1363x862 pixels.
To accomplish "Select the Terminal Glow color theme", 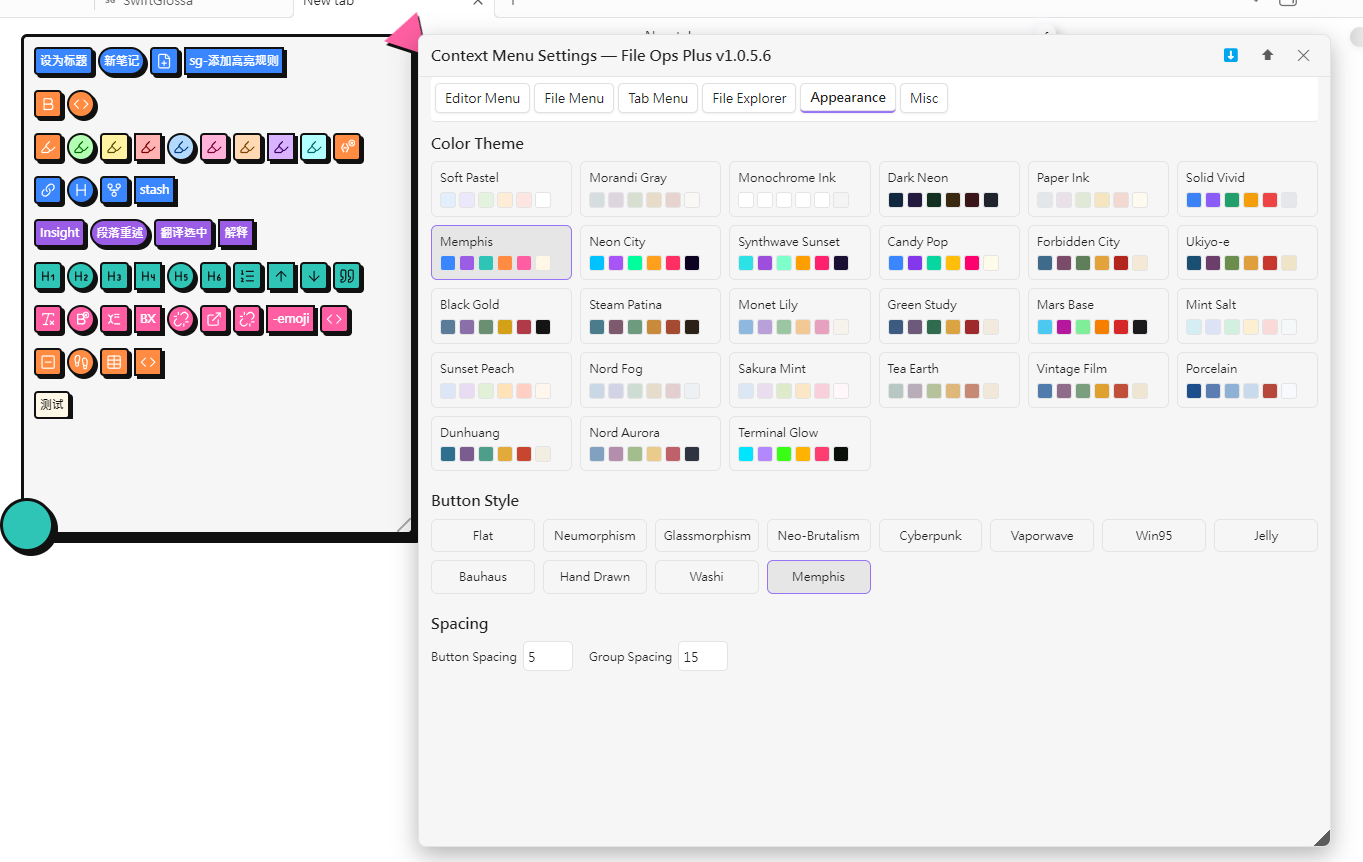I will coord(799,443).
